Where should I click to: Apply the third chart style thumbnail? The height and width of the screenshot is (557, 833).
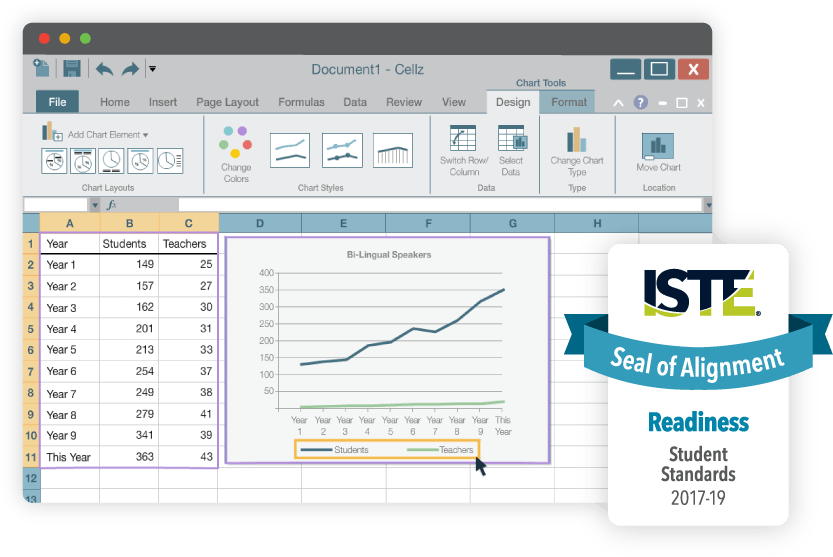click(393, 150)
